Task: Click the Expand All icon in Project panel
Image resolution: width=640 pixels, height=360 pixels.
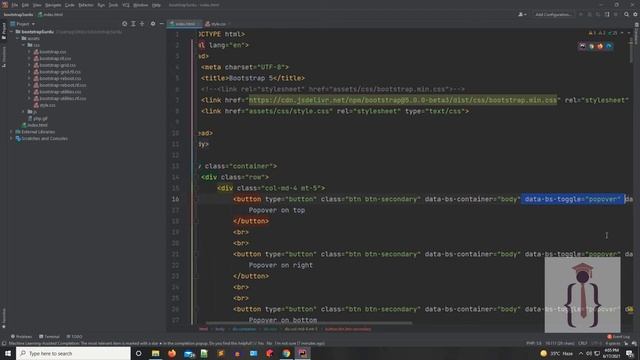Action: click(x=133, y=24)
